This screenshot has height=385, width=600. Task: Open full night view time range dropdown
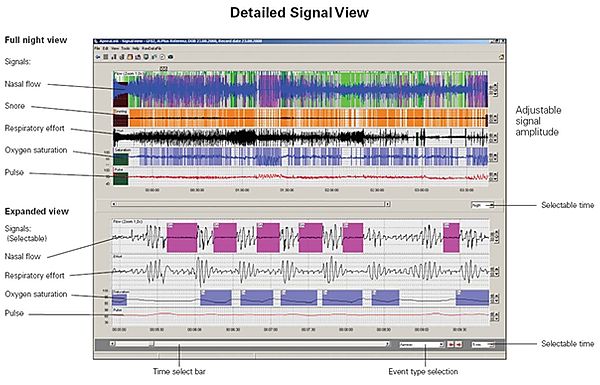(x=483, y=205)
